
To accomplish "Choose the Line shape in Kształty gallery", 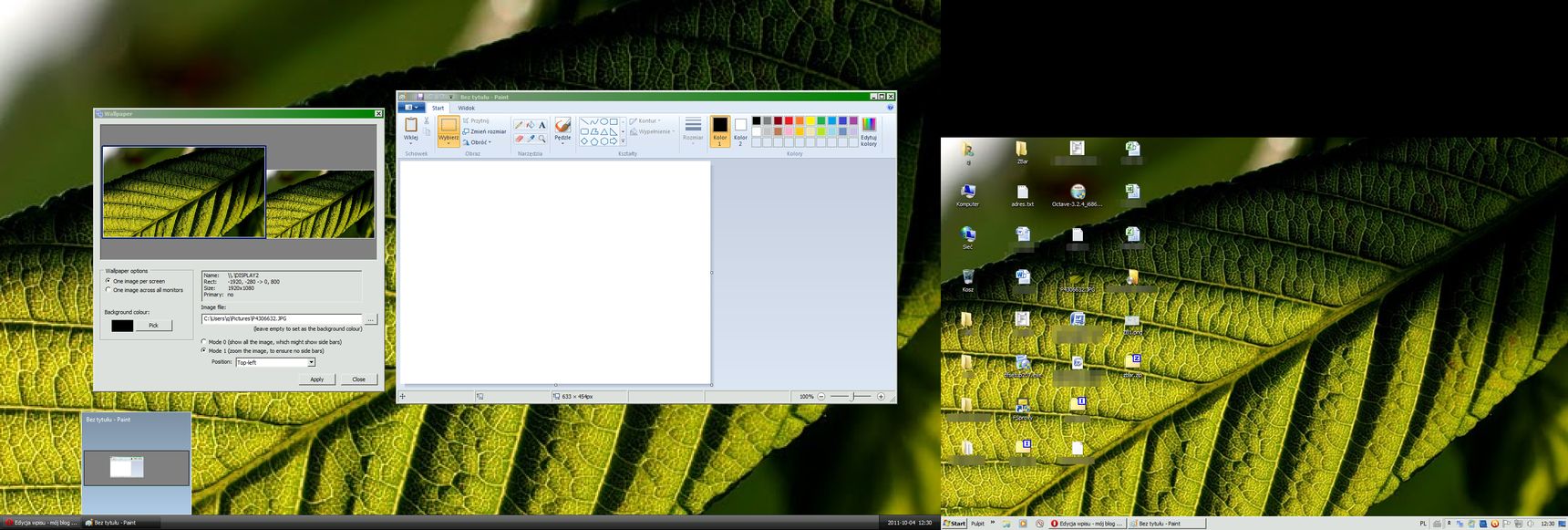I will (585, 121).
